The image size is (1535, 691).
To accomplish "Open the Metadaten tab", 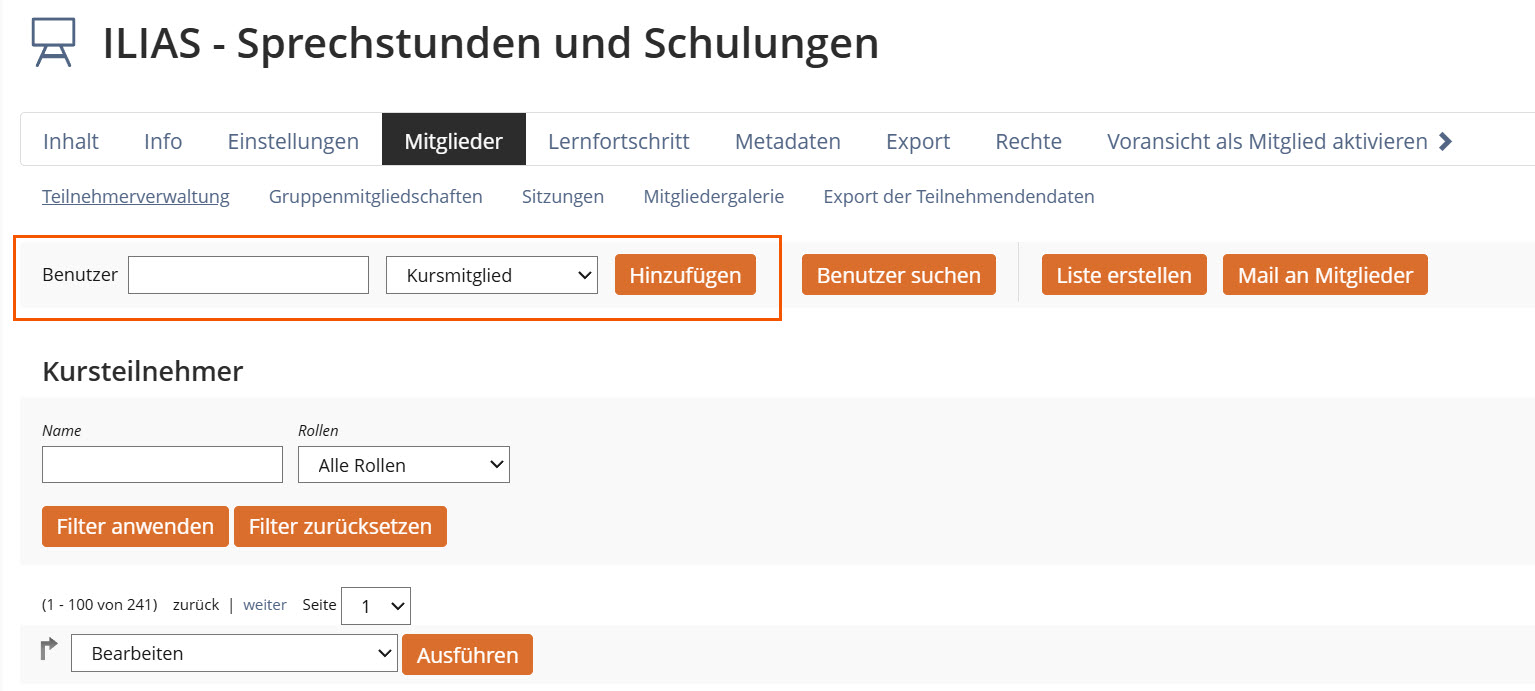I will coord(787,141).
